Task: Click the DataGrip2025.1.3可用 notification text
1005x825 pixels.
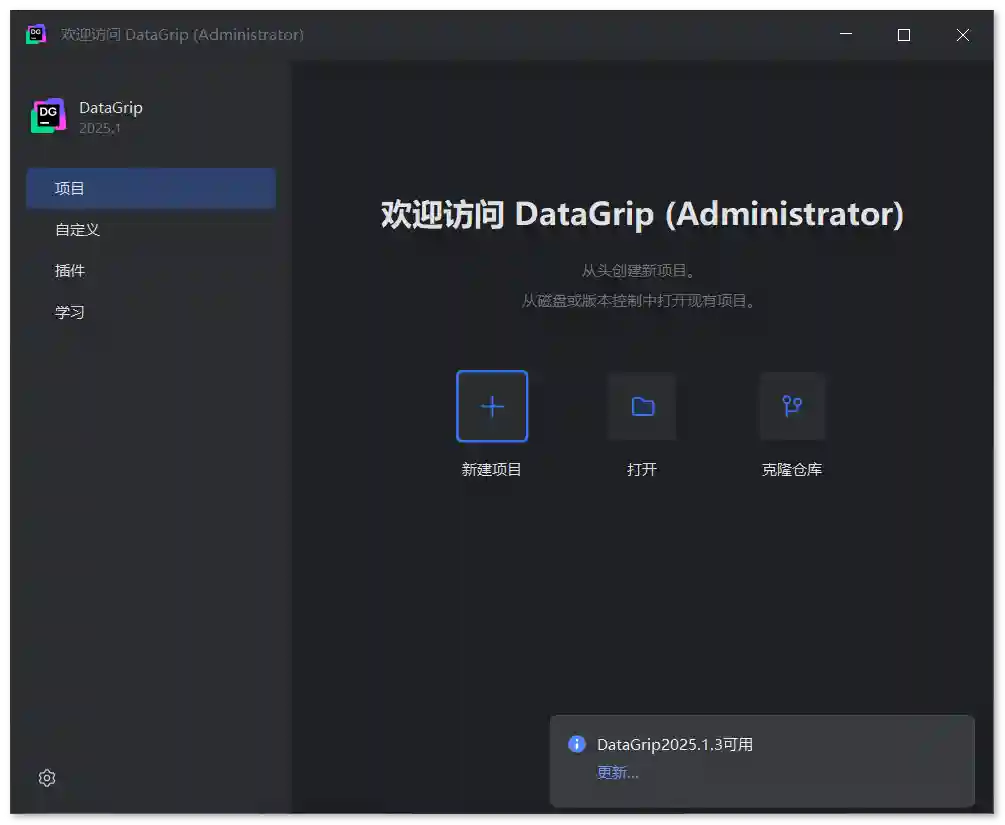Action: [x=674, y=744]
